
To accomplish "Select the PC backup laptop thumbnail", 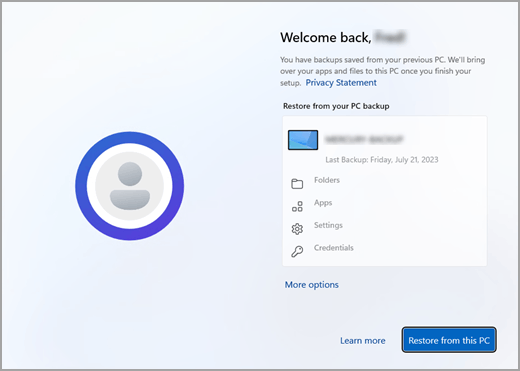I will pyautogui.click(x=303, y=140).
